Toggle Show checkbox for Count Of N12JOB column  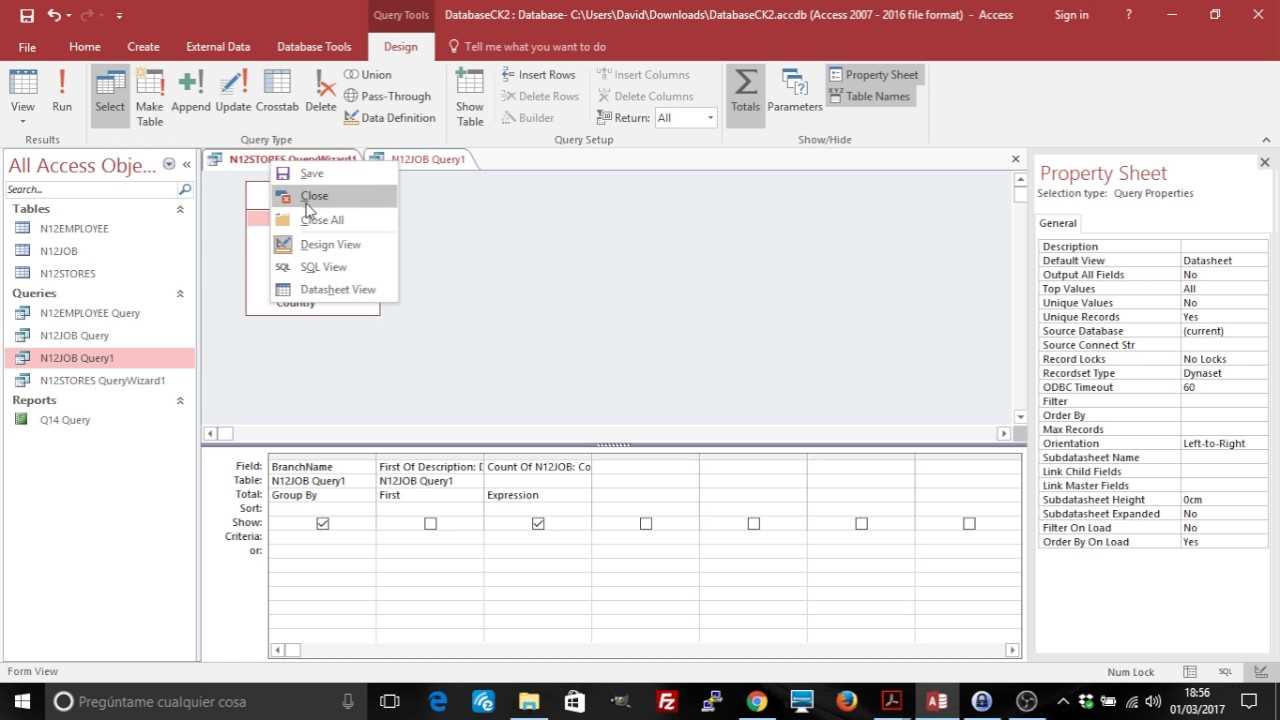[538, 523]
